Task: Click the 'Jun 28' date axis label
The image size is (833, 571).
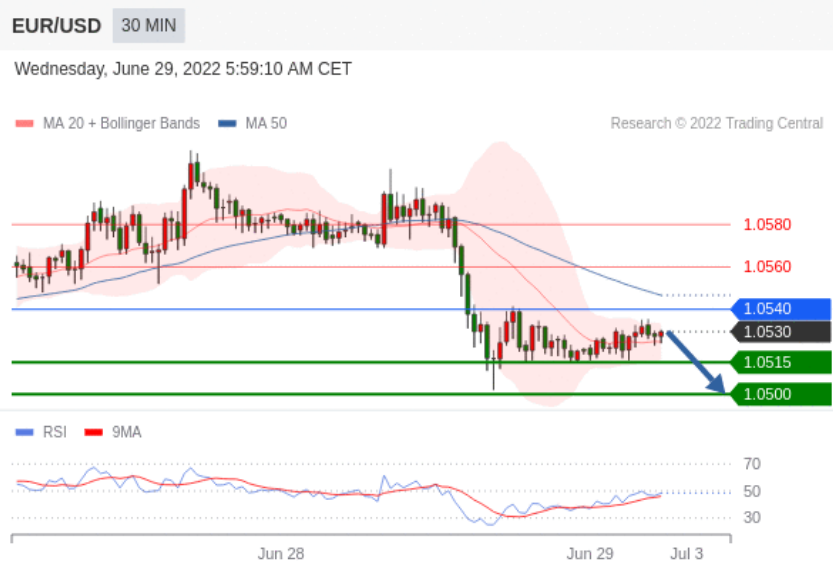Action: pyautogui.click(x=281, y=554)
